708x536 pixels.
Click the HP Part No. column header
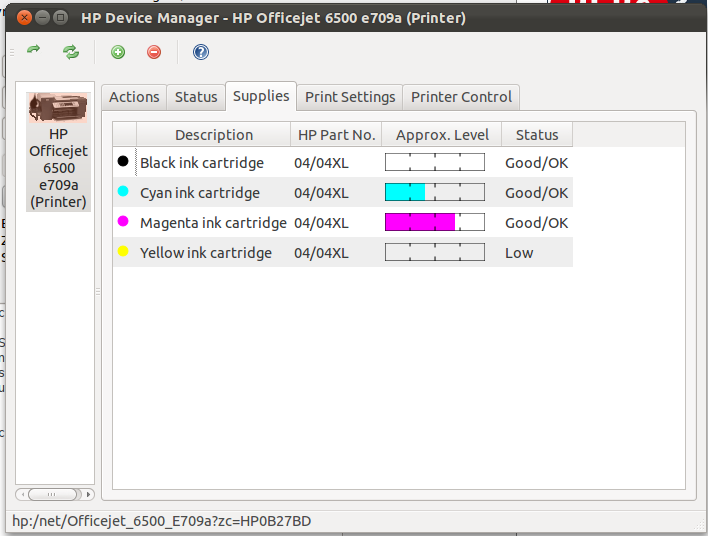point(336,135)
